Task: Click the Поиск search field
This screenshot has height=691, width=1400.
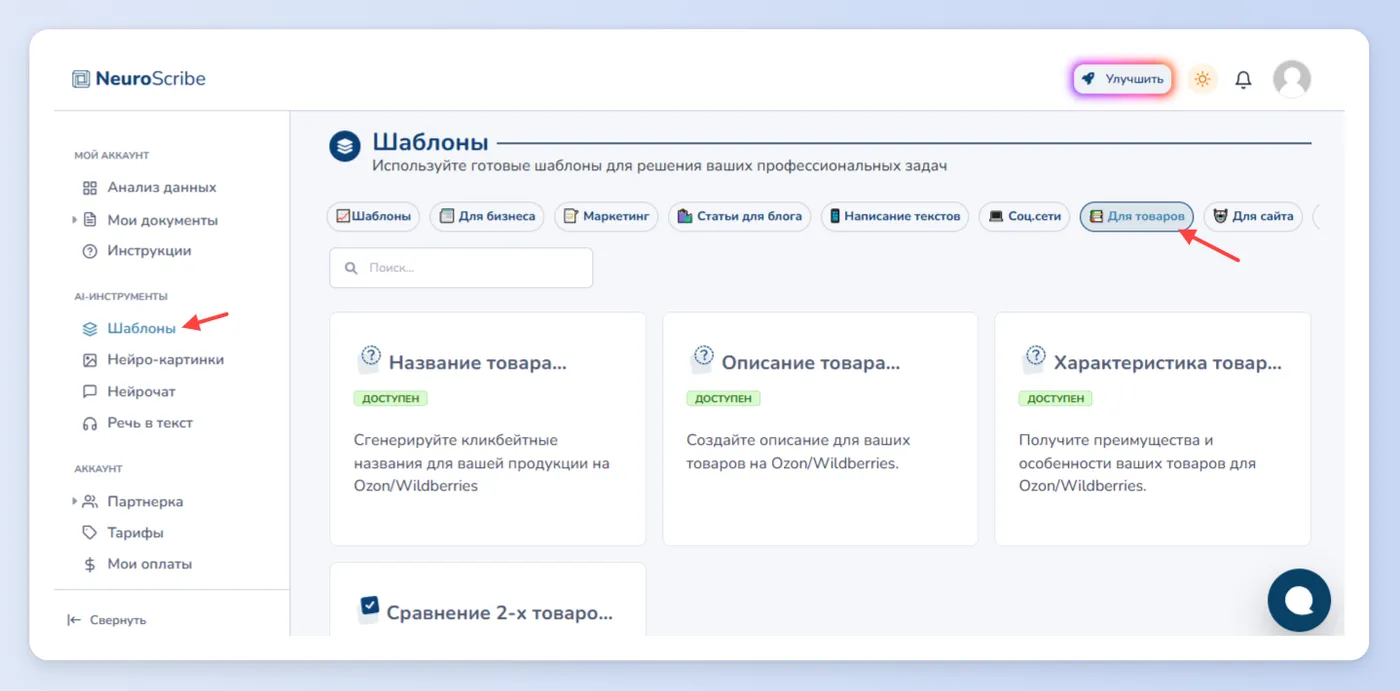Action: (461, 268)
